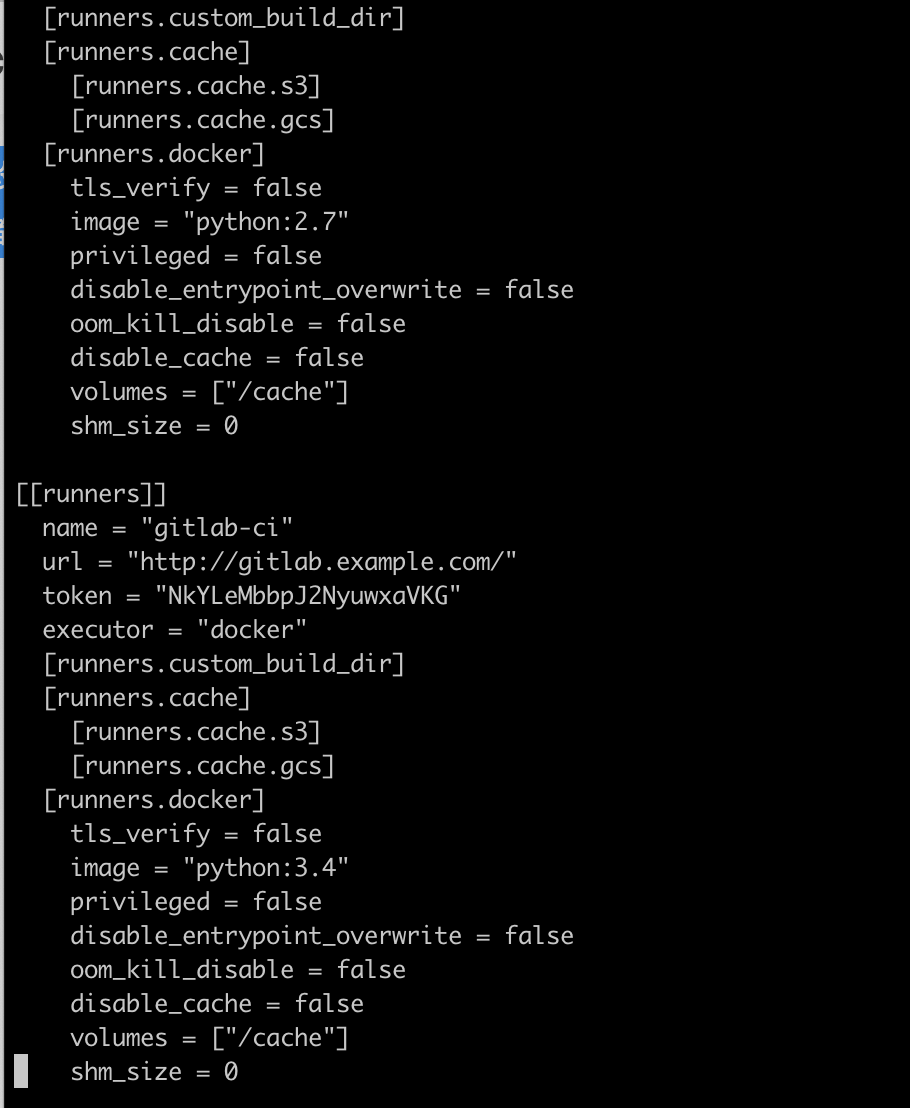
Task: Click the blue strip at the window's left edge
Action: [1, 201]
